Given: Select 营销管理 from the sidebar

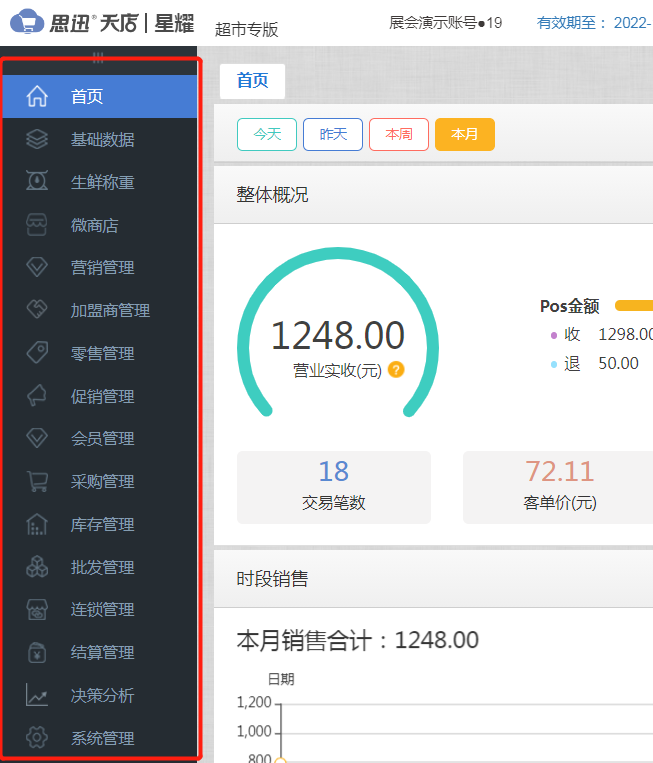Looking at the screenshot, I should pos(100,267).
